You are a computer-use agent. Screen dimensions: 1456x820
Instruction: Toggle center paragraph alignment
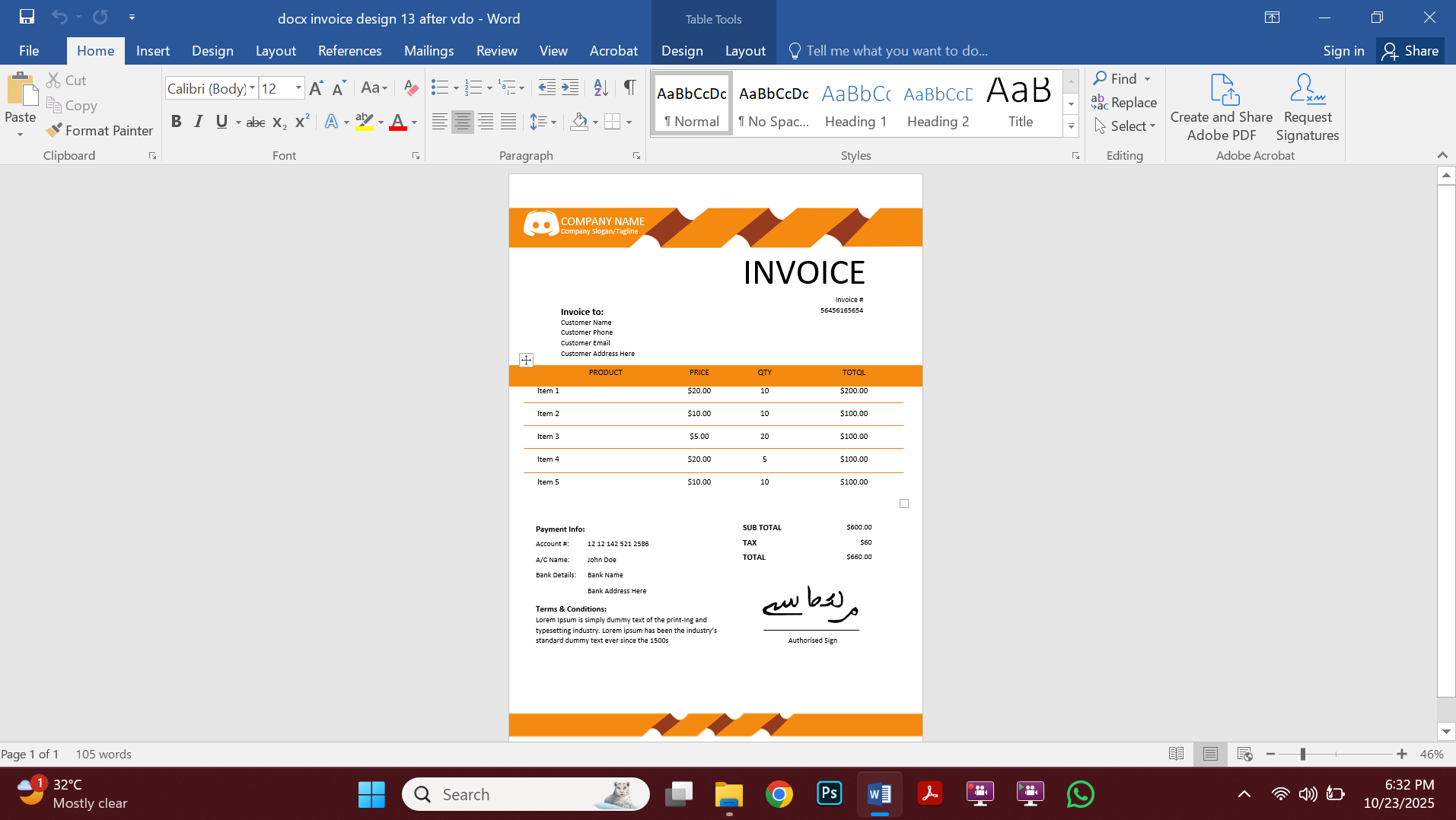pos(462,121)
